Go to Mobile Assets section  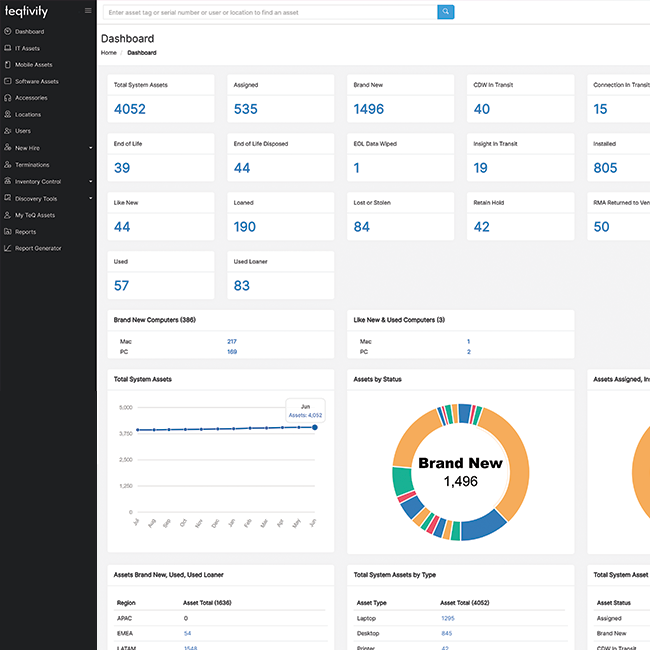coord(33,65)
